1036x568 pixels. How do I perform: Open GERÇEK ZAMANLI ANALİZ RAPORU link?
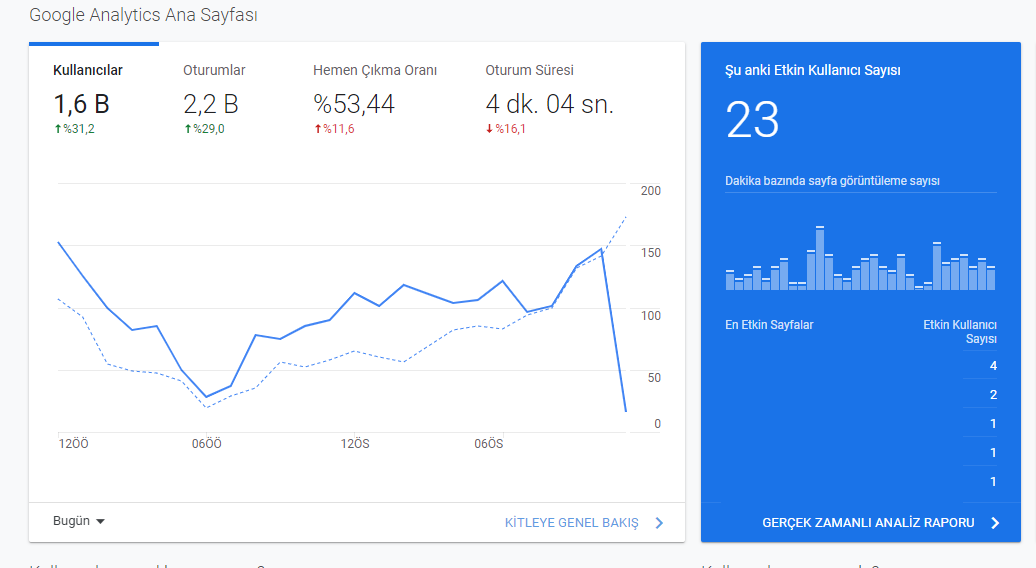click(x=868, y=523)
